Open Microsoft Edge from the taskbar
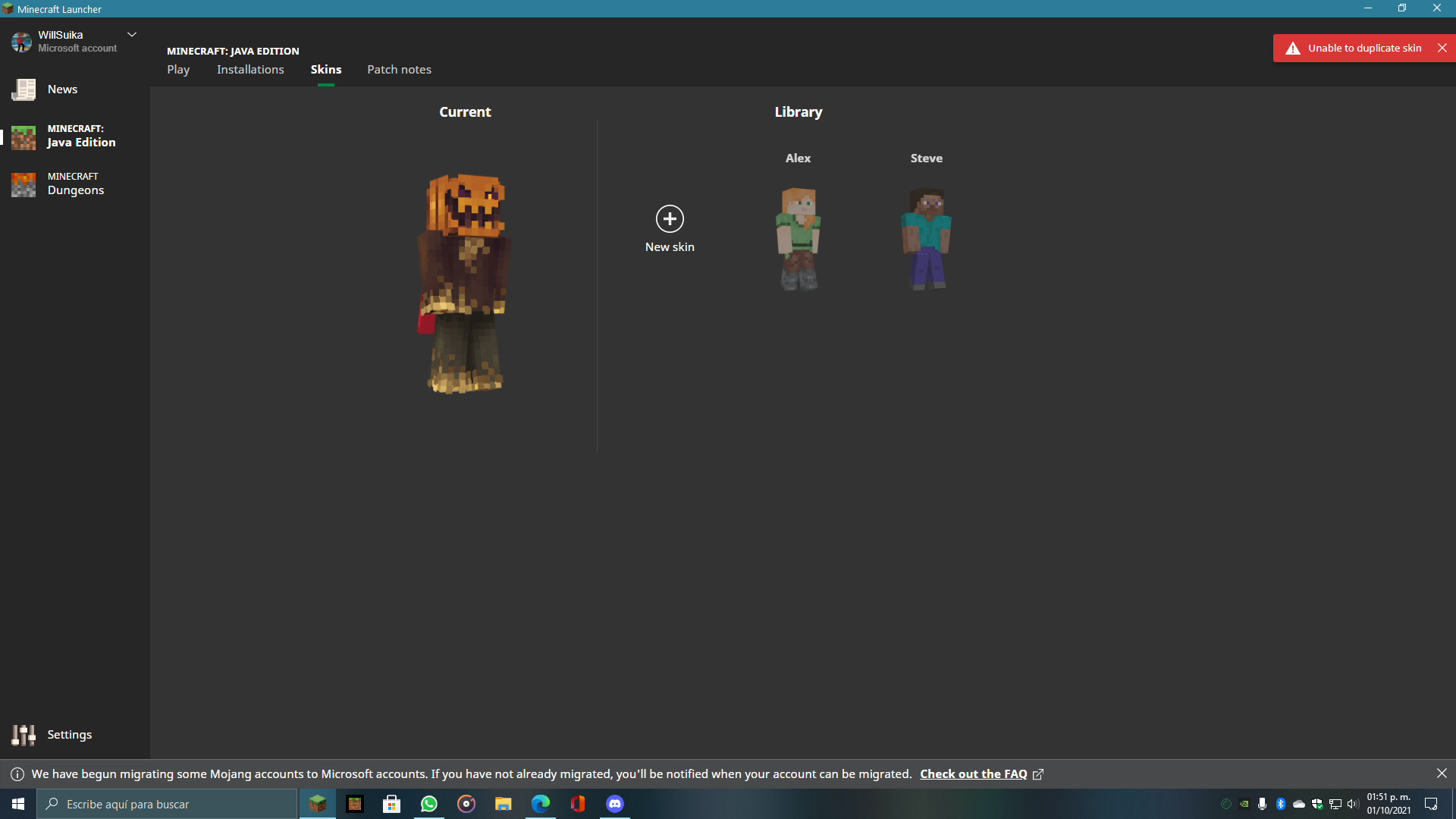Image resolution: width=1456 pixels, height=819 pixels. (541, 804)
